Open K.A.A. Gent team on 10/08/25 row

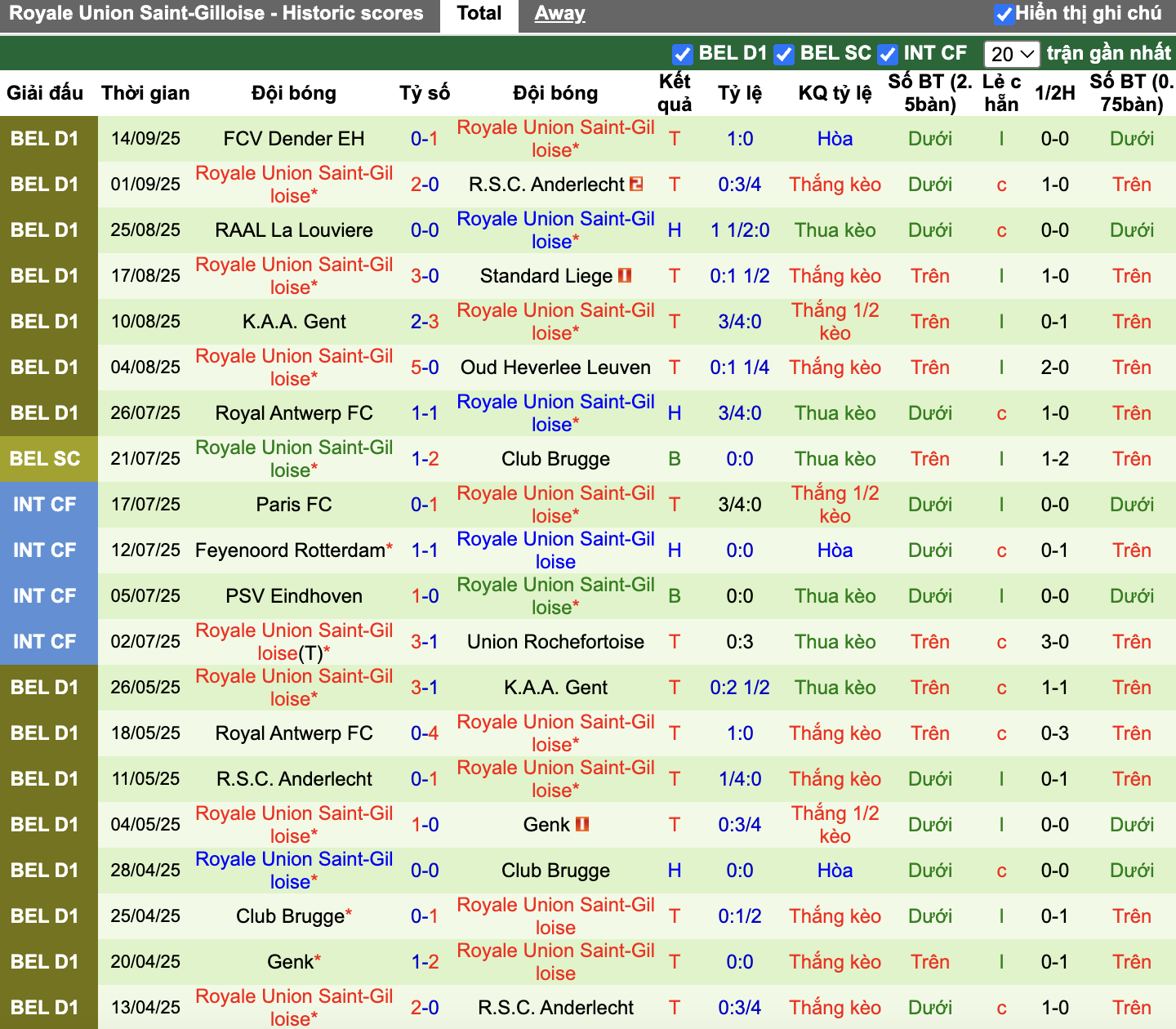(x=294, y=322)
